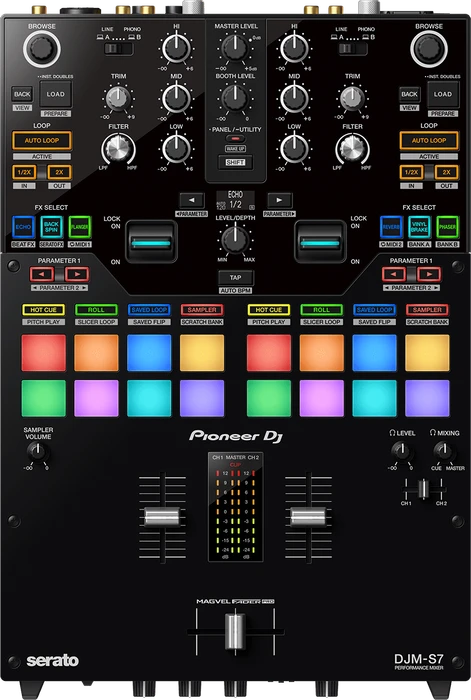Adjust the left channel HI EQ knob
The height and width of the screenshot is (700, 471).
pyautogui.click(x=176, y=48)
